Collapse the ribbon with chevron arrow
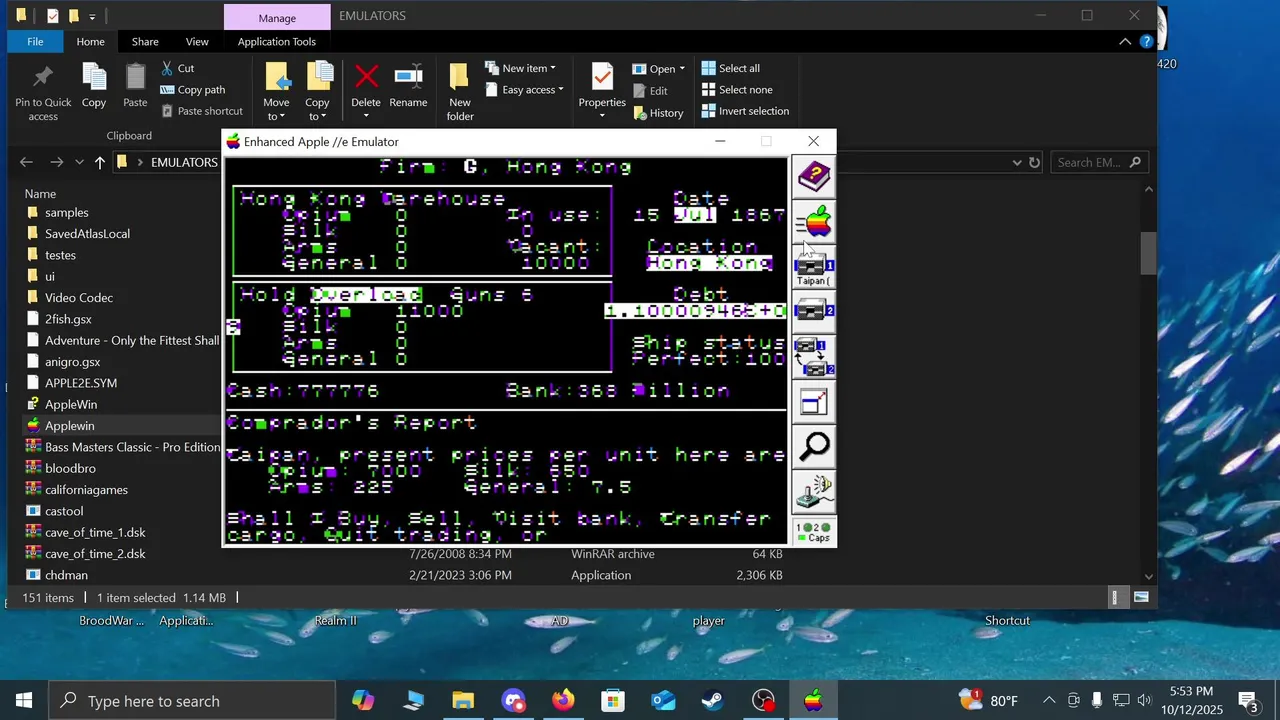This screenshot has width=1280, height=720. [x=1125, y=42]
